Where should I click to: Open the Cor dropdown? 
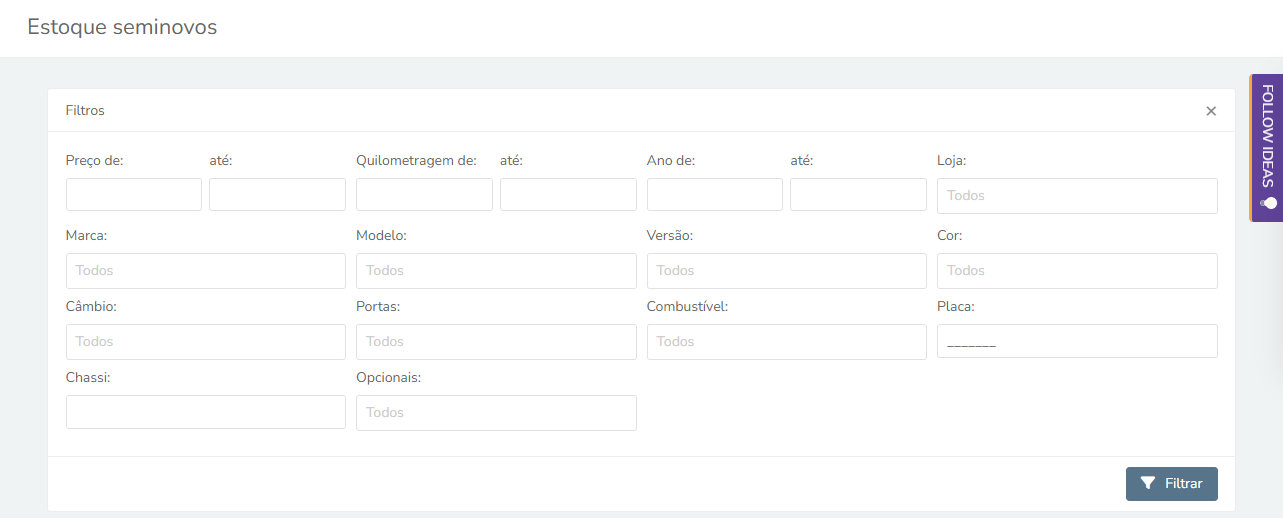1077,270
